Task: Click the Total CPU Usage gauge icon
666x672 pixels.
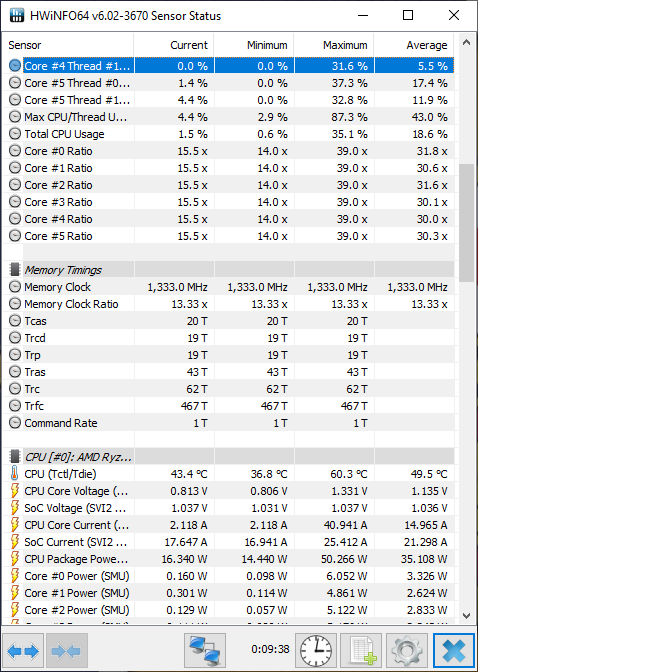Action: click(x=15, y=134)
